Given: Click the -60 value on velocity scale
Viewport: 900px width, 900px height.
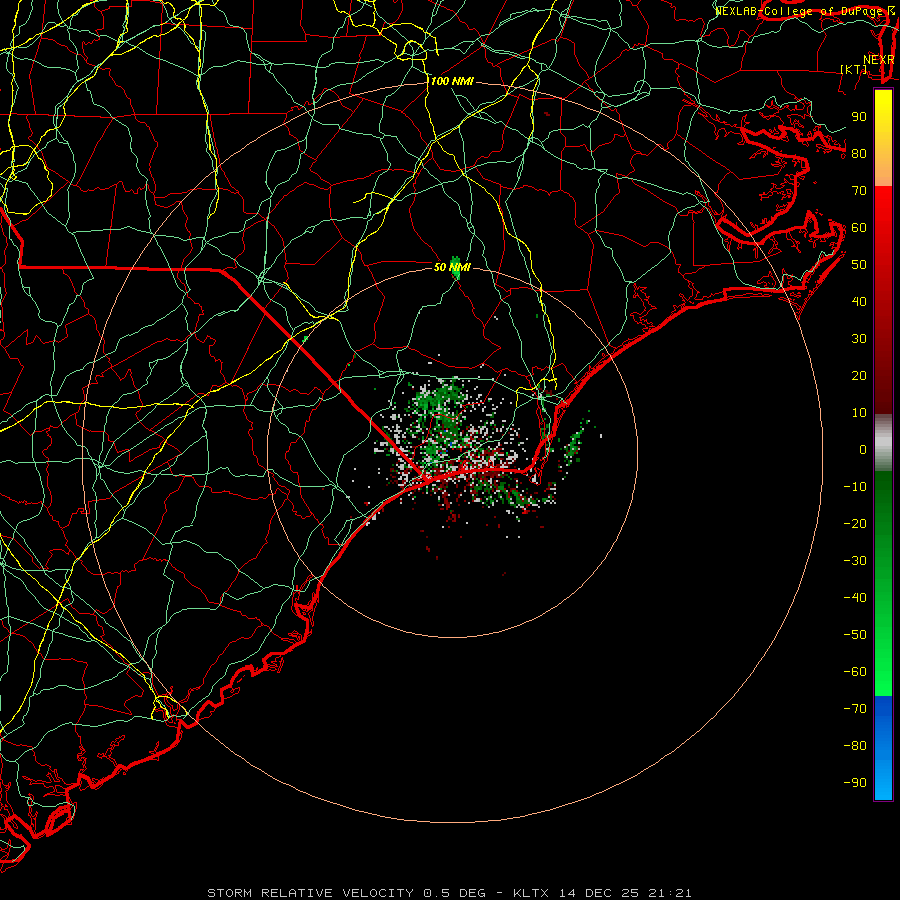Looking at the screenshot, I should click(855, 672).
